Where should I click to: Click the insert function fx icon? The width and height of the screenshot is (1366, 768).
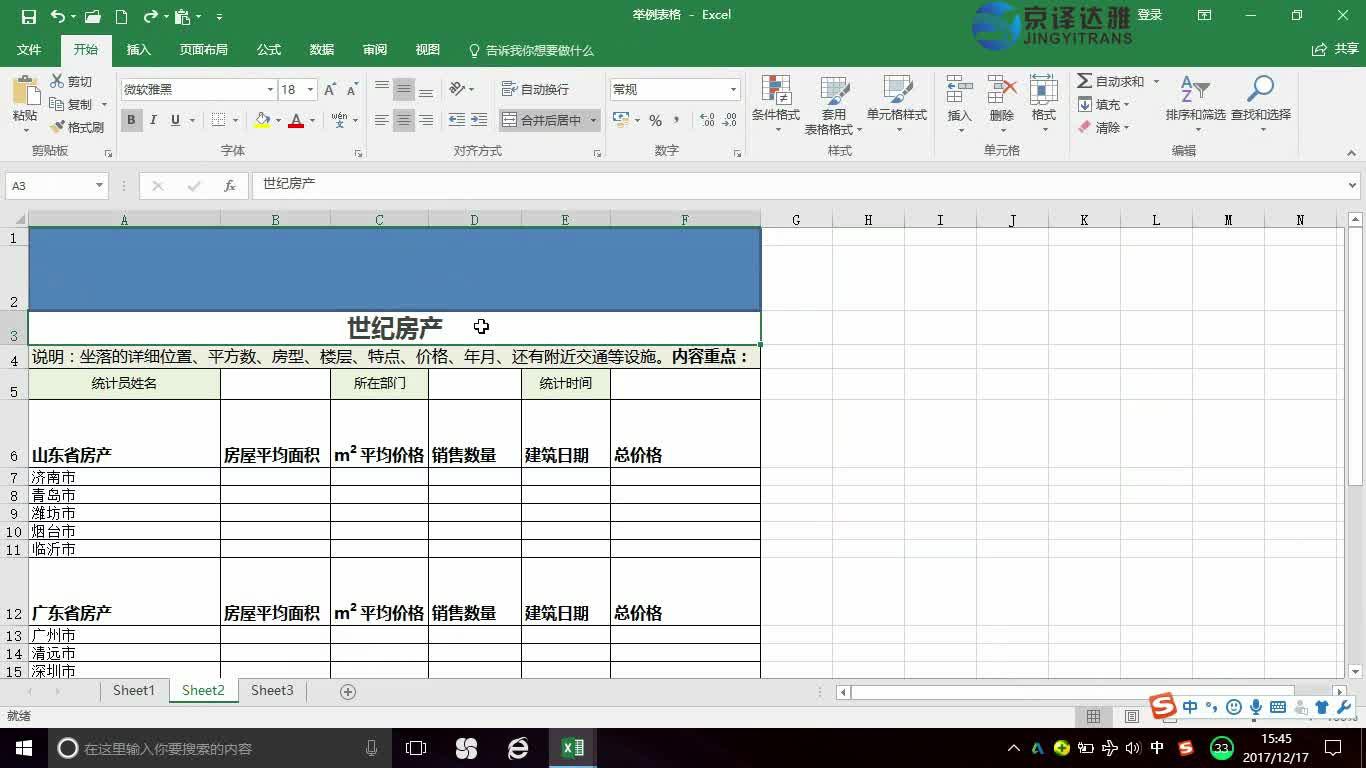click(x=230, y=186)
